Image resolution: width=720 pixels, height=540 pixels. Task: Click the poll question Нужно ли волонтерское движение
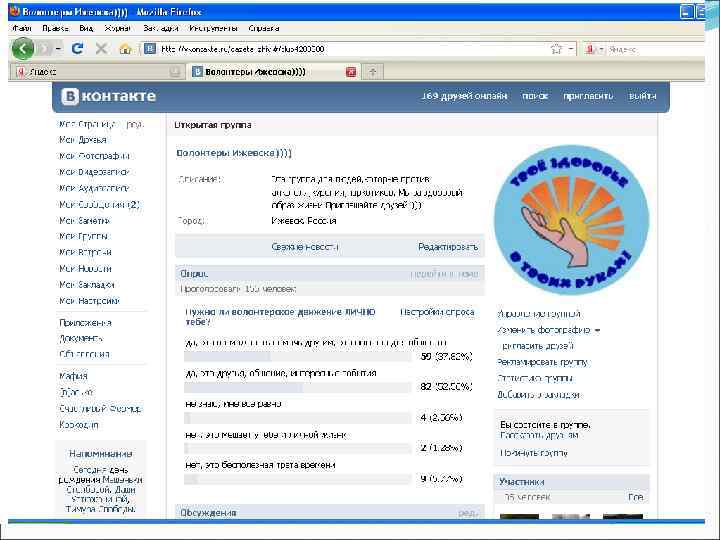[280, 317]
